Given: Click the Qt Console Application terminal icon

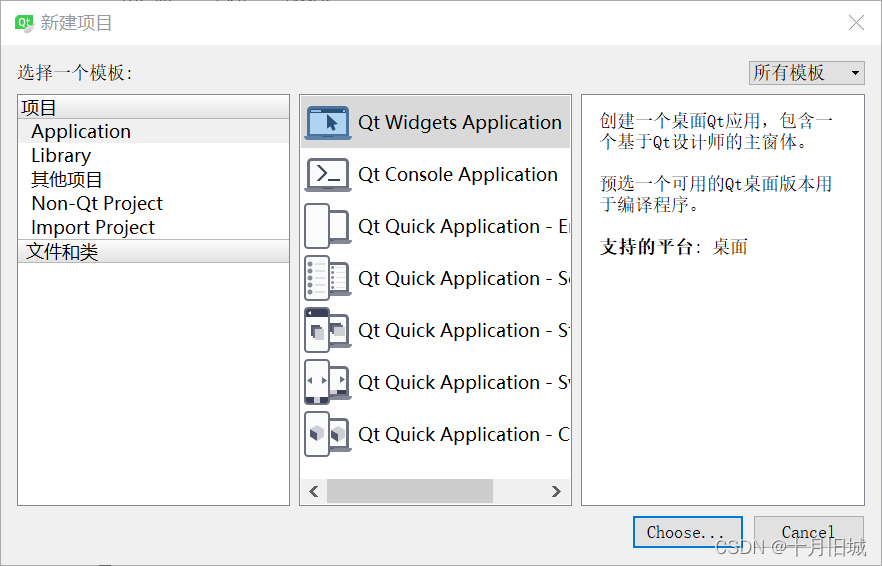Looking at the screenshot, I should [328, 174].
